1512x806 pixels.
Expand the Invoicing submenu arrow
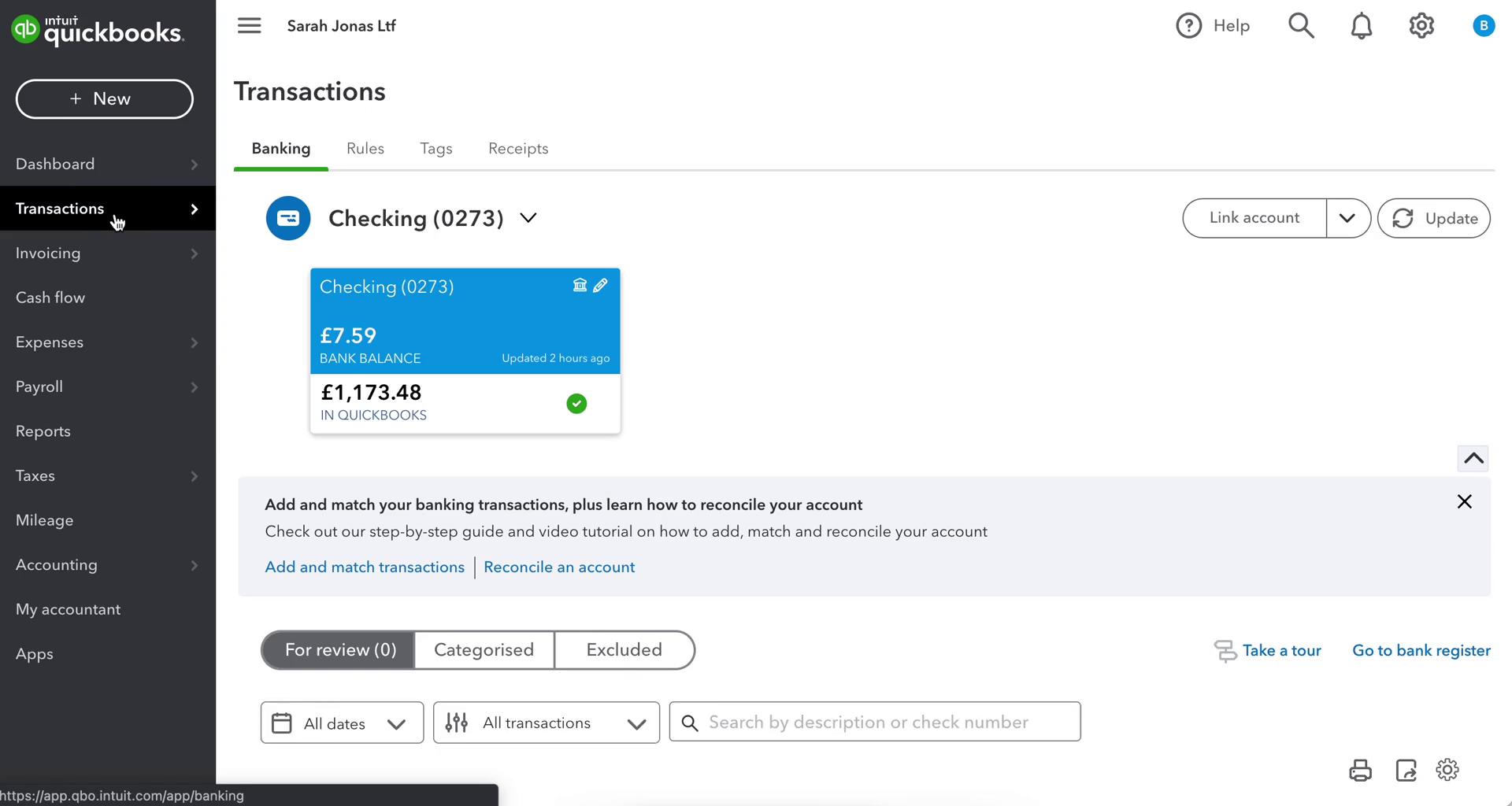coord(194,253)
